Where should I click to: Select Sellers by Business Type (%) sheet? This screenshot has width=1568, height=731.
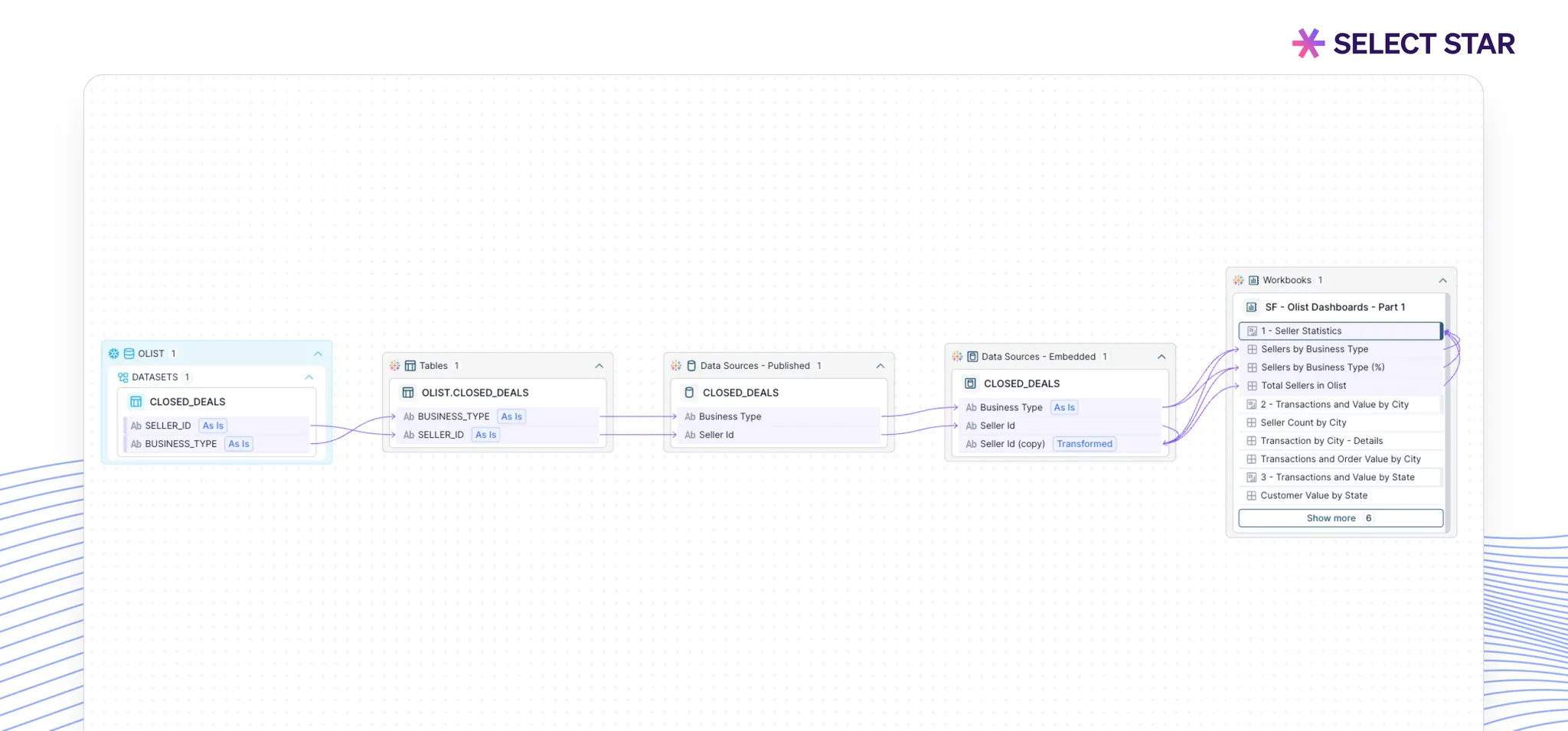pos(1322,367)
